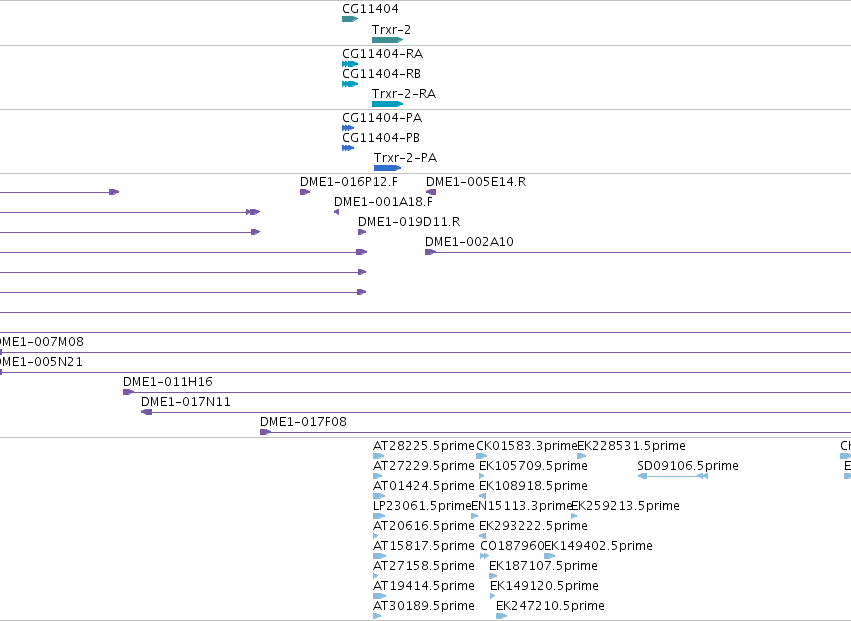Click the AT19414.5prime EST glyph
Image resolution: width=851 pixels, height=621 pixels.
coord(380,596)
